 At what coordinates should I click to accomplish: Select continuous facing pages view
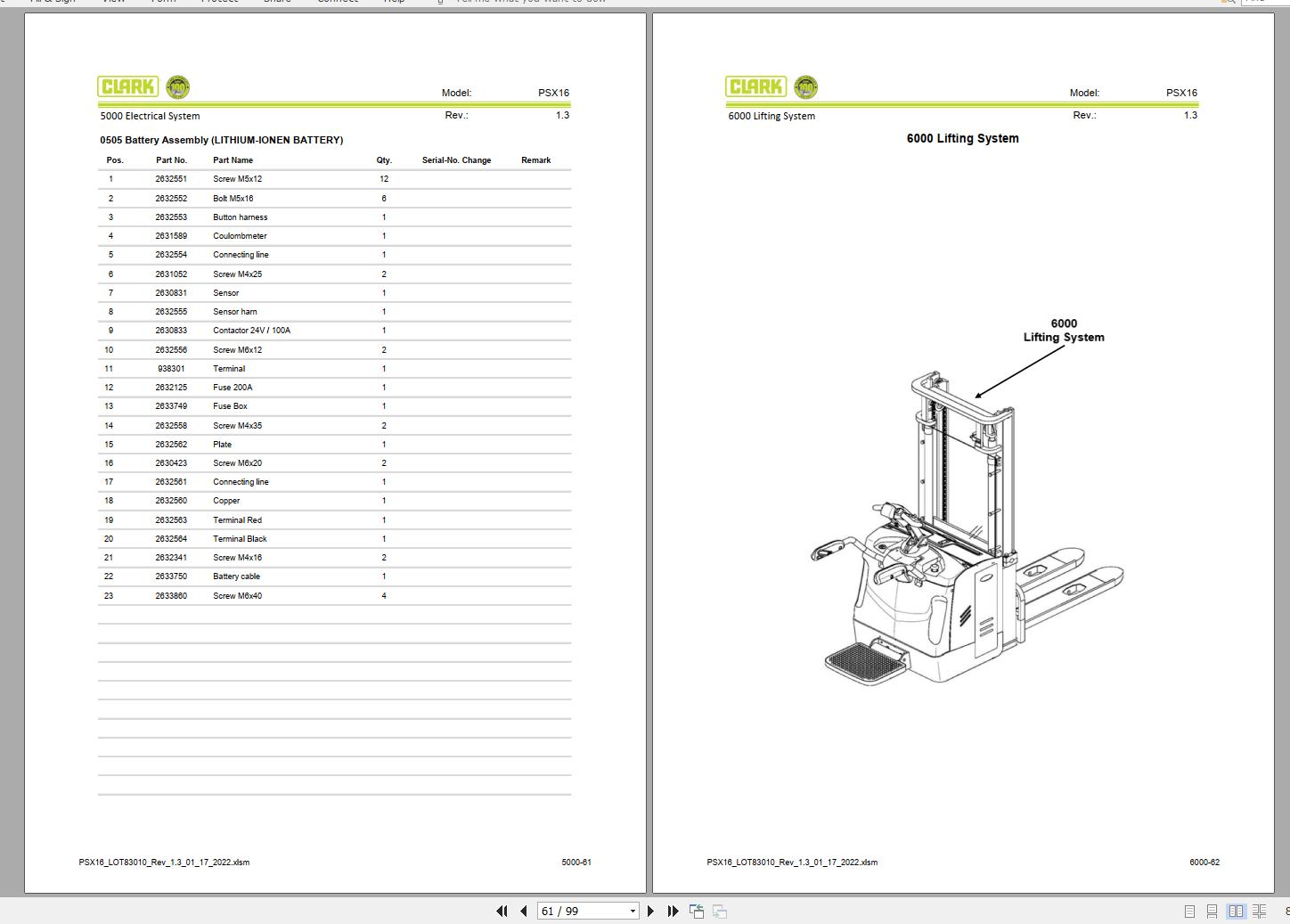tap(1259, 911)
